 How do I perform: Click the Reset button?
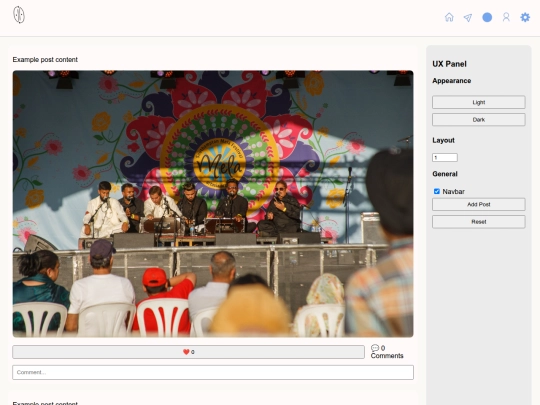point(479,222)
